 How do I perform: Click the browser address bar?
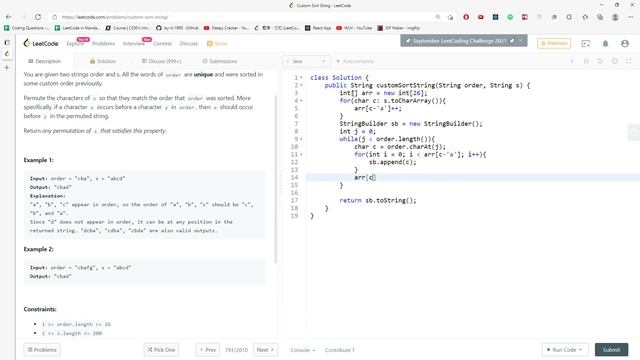(245, 17)
